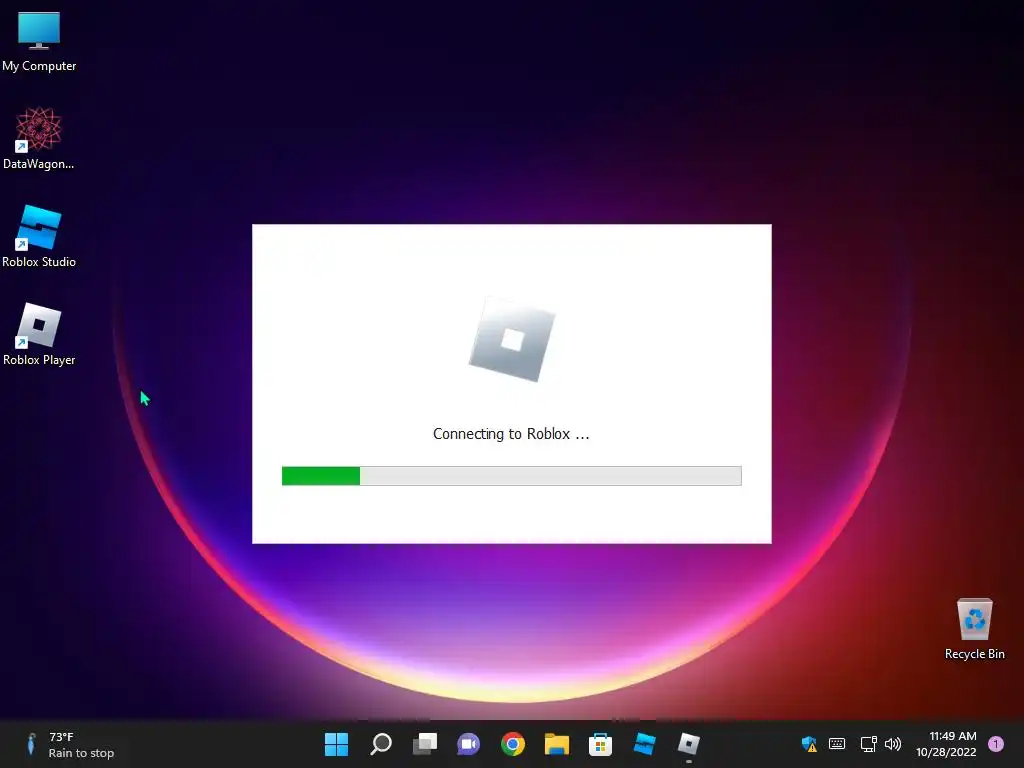Click the 'Connecting to Roblox ...' text
This screenshot has height=768, width=1024.
coord(511,434)
